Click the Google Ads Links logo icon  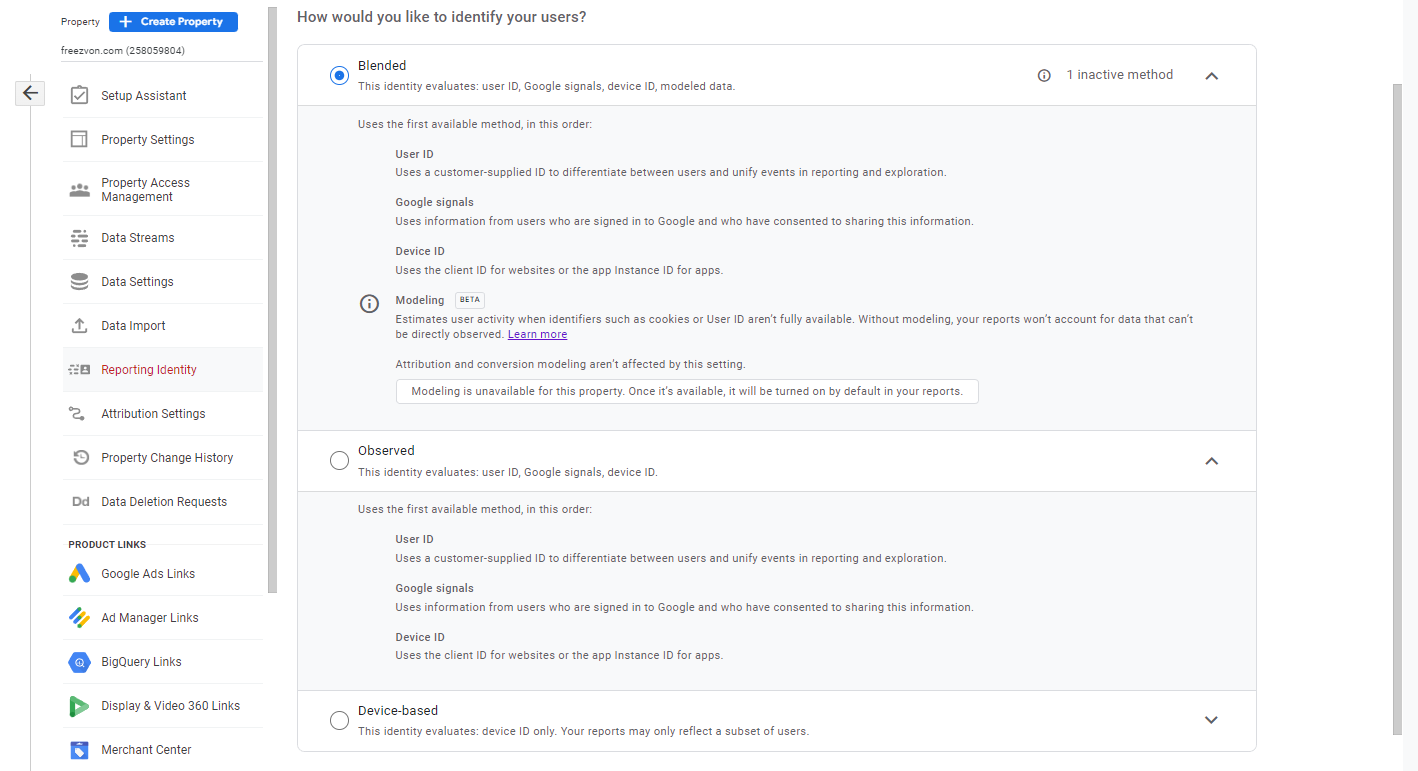click(80, 574)
